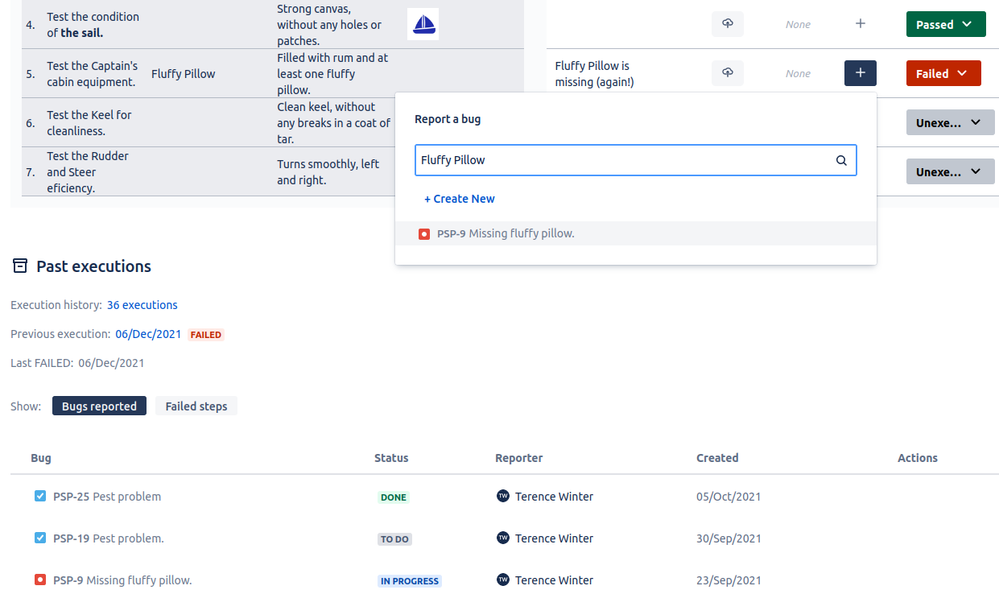999x602 pixels.
Task: Click Terence Winter's avatar on PSP-19 row
Action: point(503,539)
